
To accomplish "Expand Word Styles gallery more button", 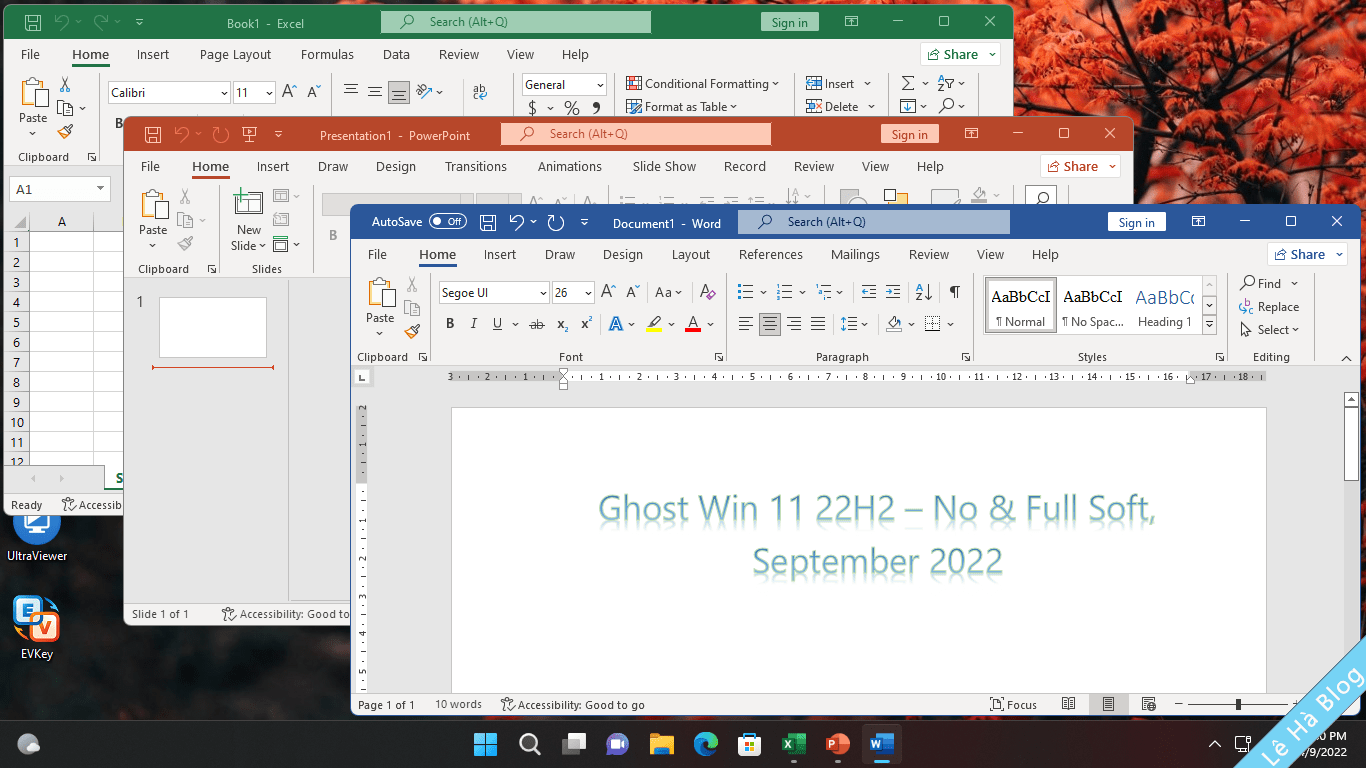I will click(1209, 325).
